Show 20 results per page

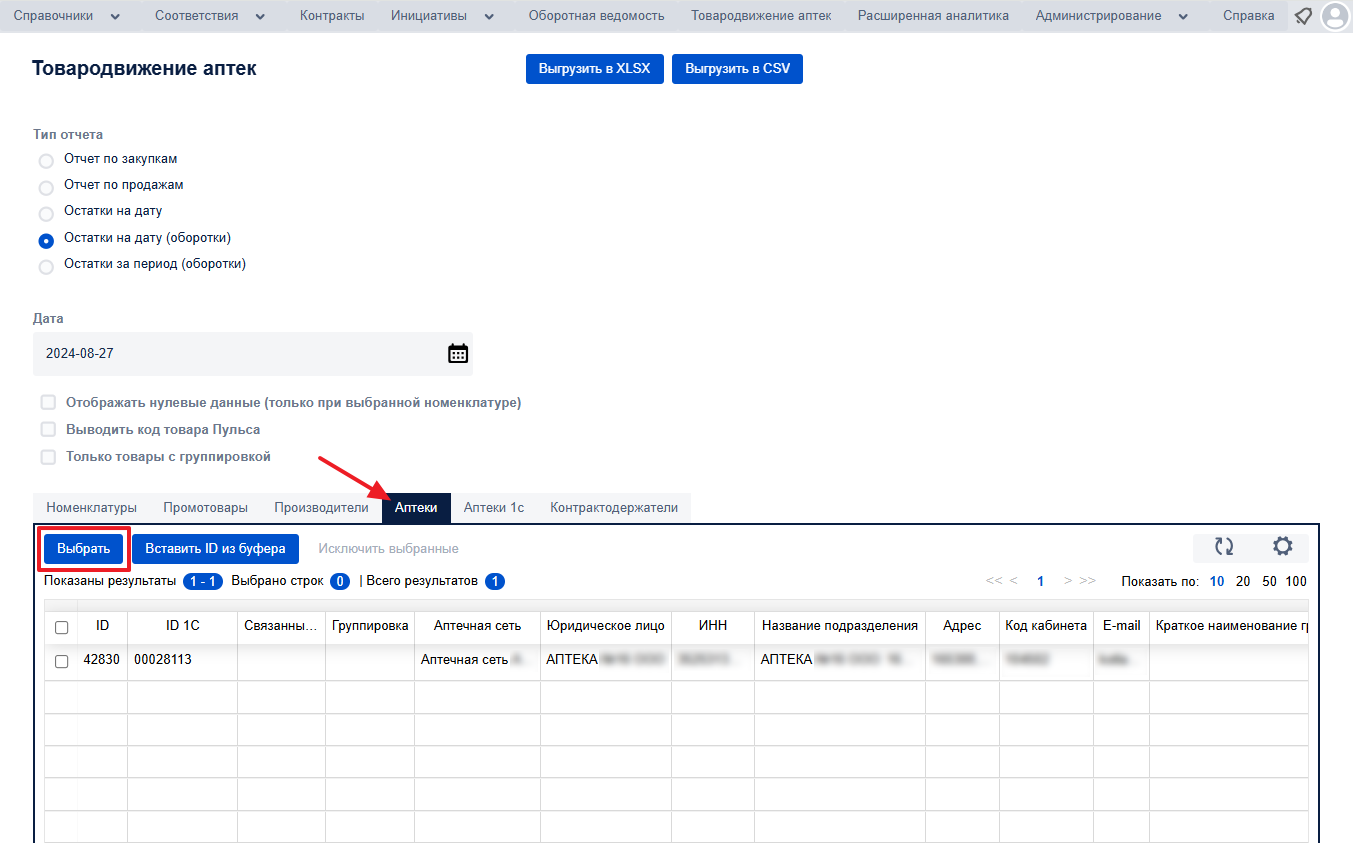(1243, 581)
